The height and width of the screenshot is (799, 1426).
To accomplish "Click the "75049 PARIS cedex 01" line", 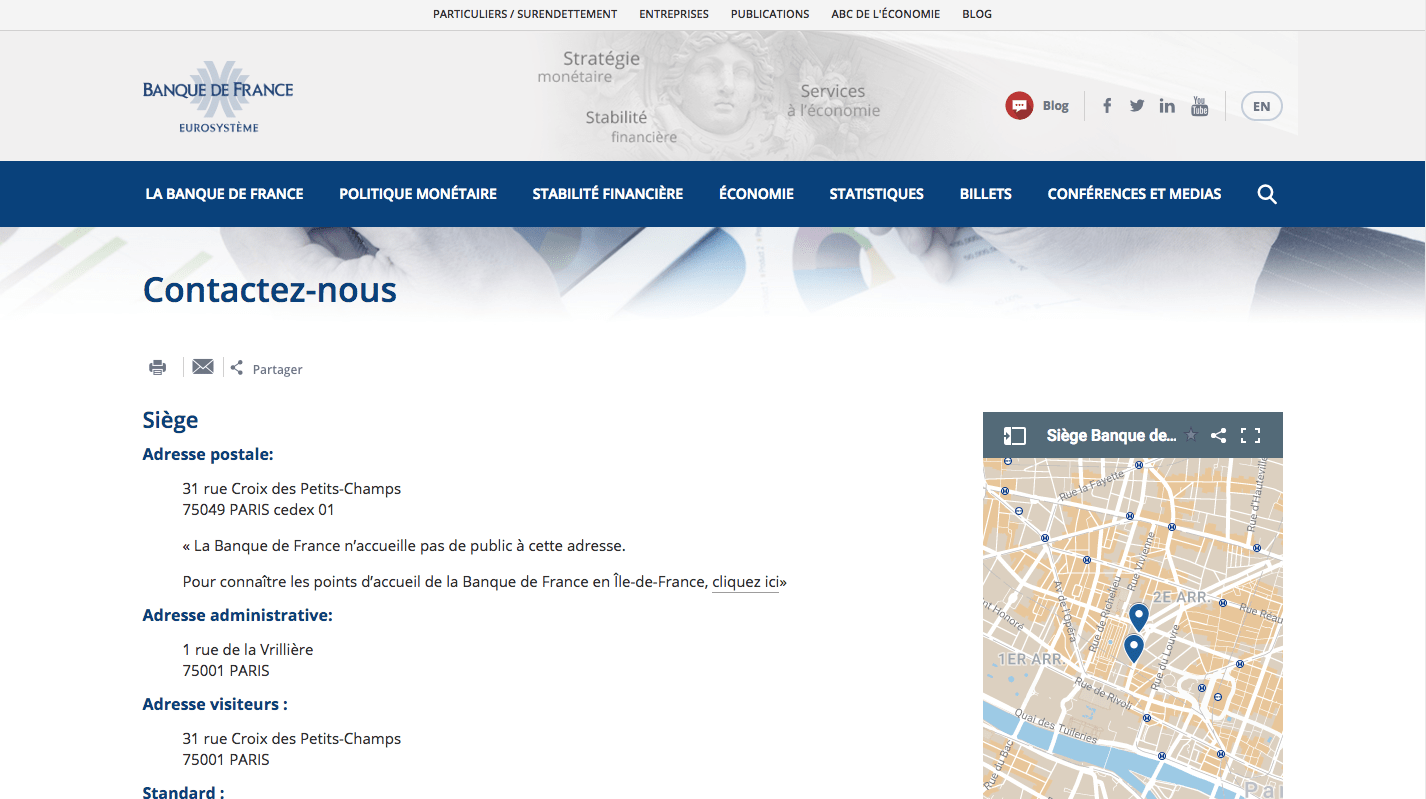I will [x=259, y=510].
